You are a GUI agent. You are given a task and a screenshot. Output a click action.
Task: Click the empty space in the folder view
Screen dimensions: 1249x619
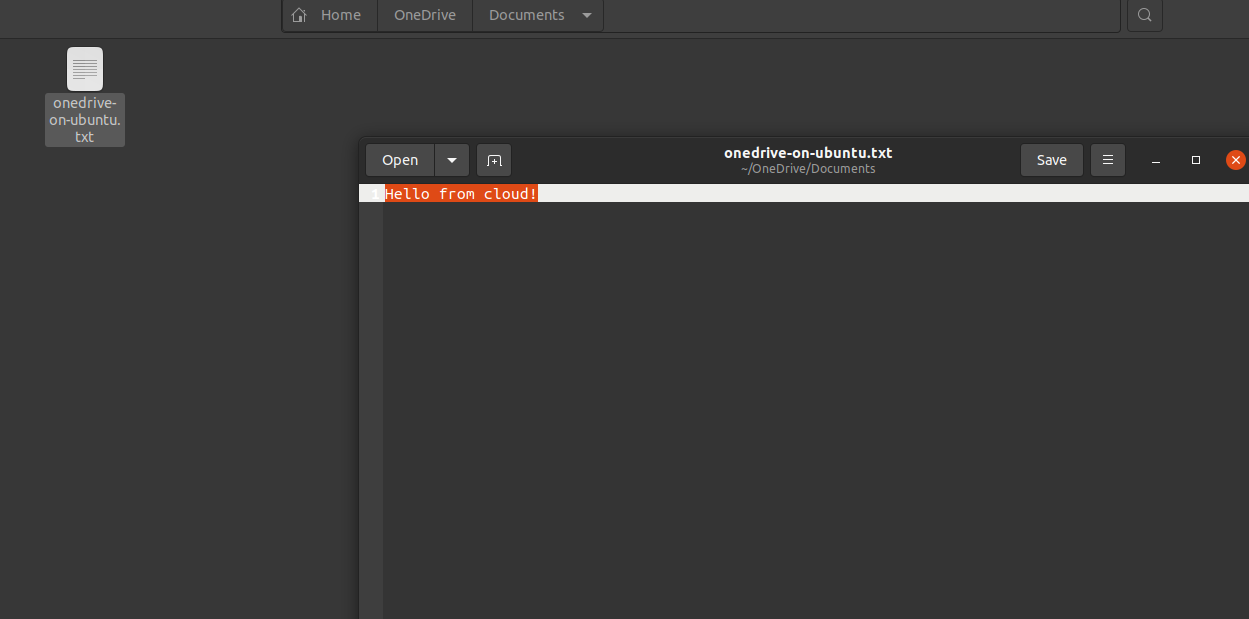pos(180,380)
